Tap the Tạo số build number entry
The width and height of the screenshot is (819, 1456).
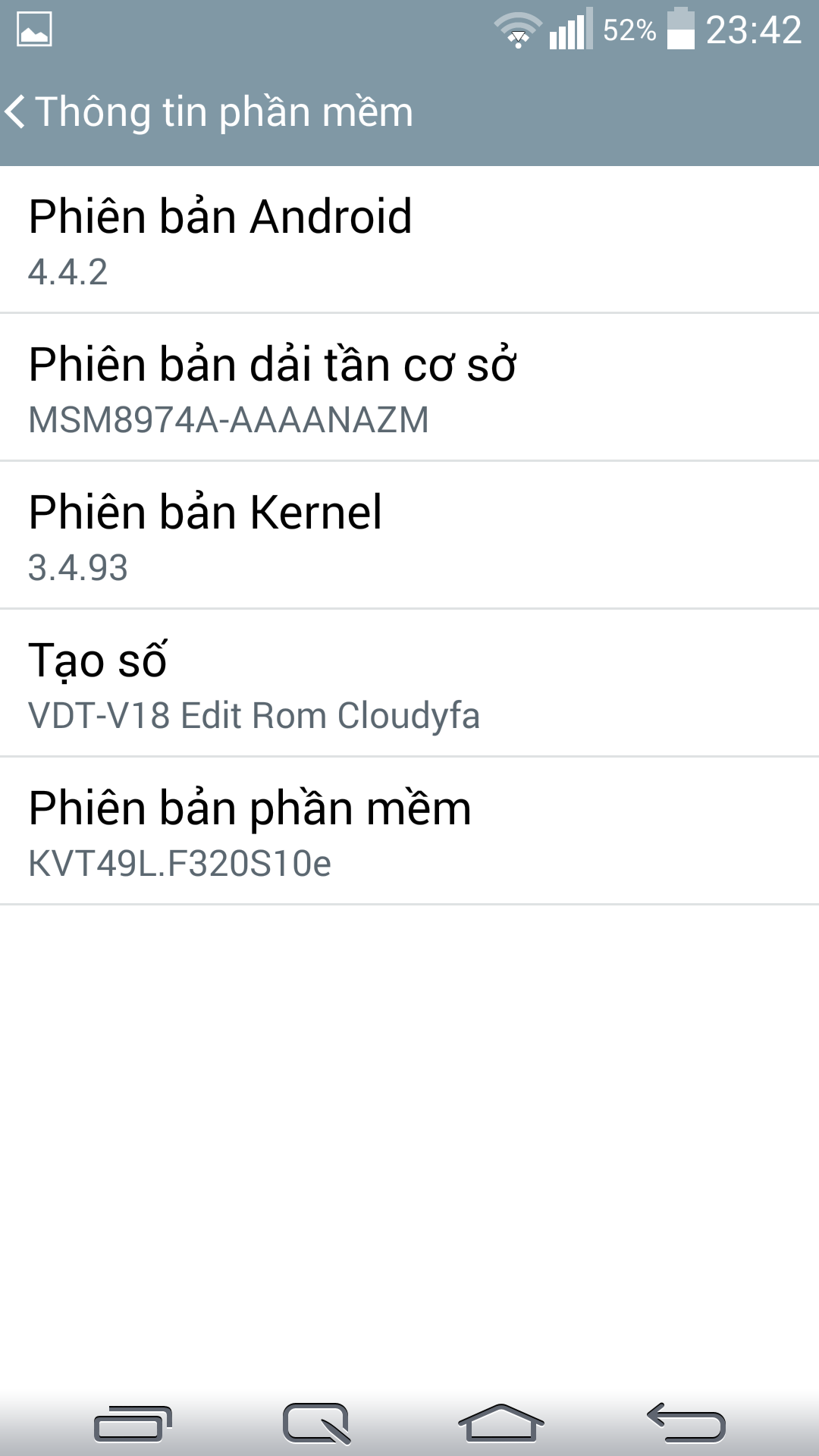pyautogui.click(x=409, y=682)
